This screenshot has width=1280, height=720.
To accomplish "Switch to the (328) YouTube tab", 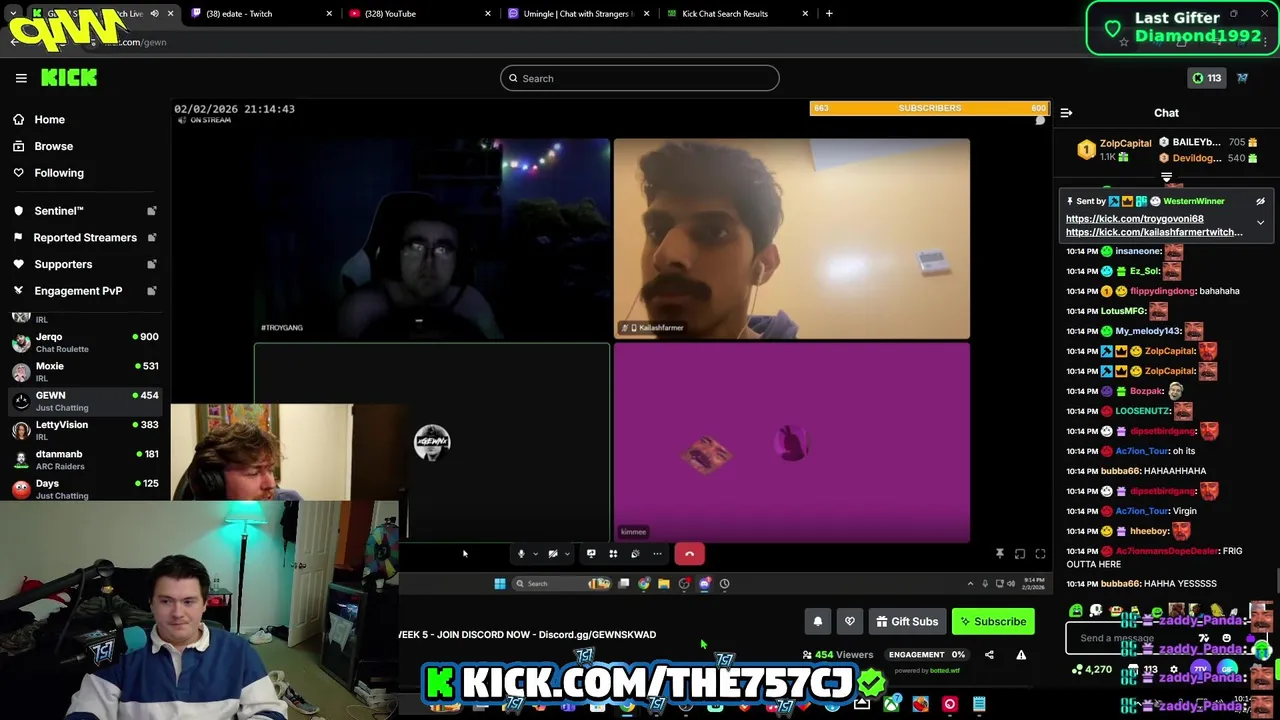I will point(418,14).
